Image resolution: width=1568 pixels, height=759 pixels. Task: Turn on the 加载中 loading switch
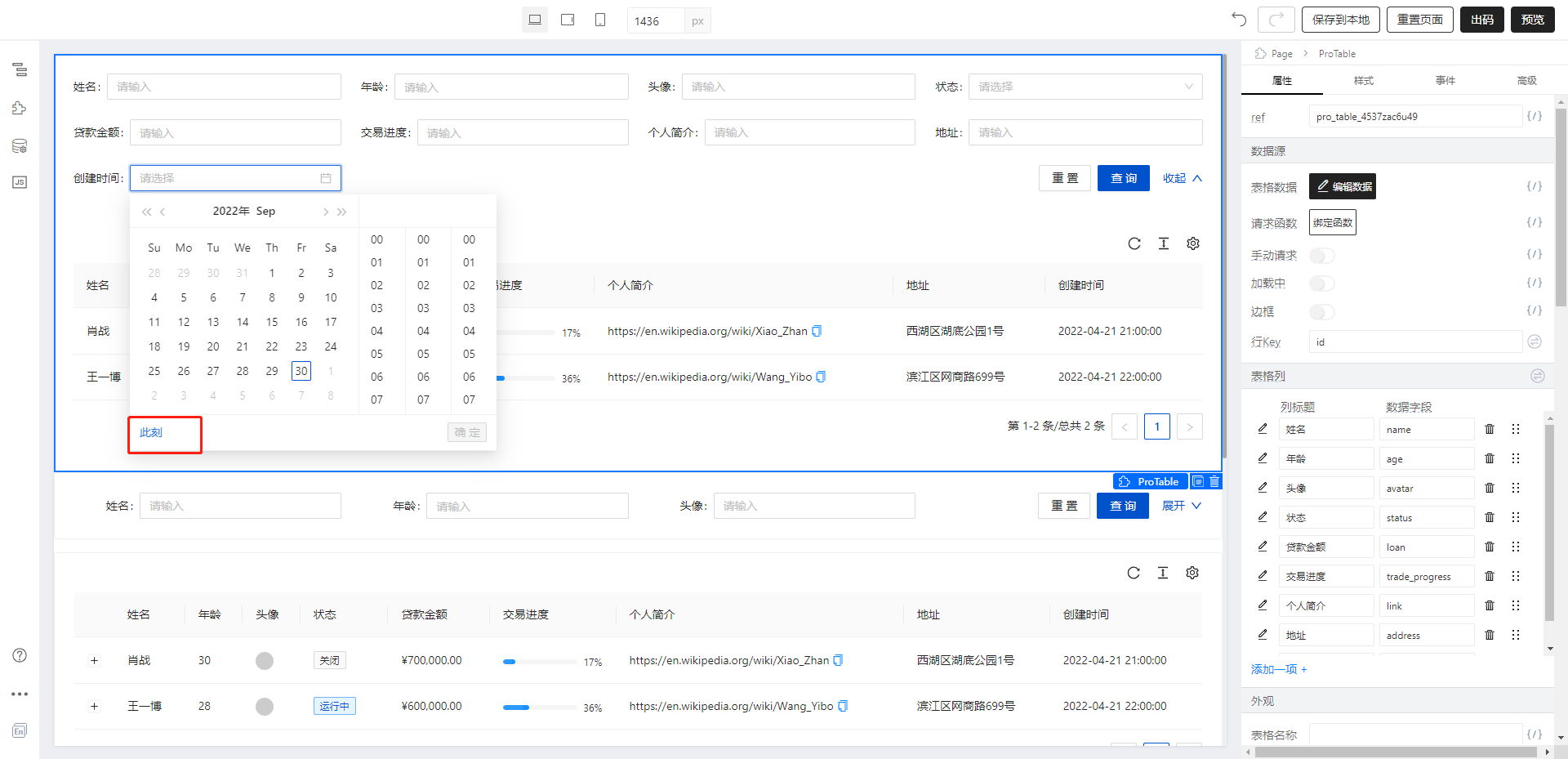[x=1321, y=284]
